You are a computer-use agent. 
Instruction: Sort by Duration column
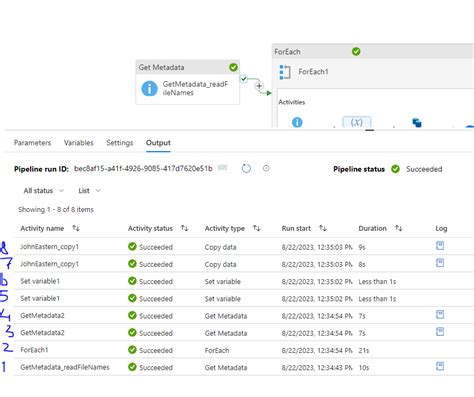[x=399, y=228]
